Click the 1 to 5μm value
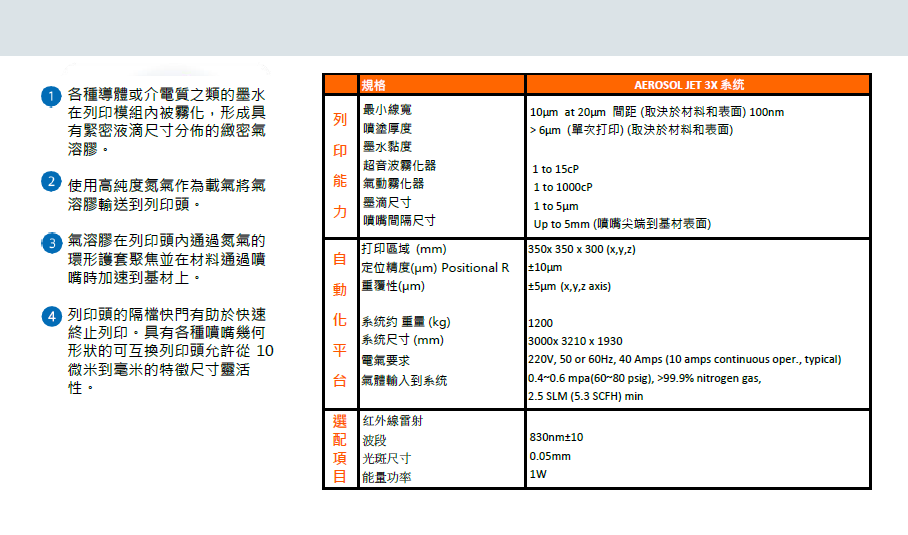 [x=556, y=206]
